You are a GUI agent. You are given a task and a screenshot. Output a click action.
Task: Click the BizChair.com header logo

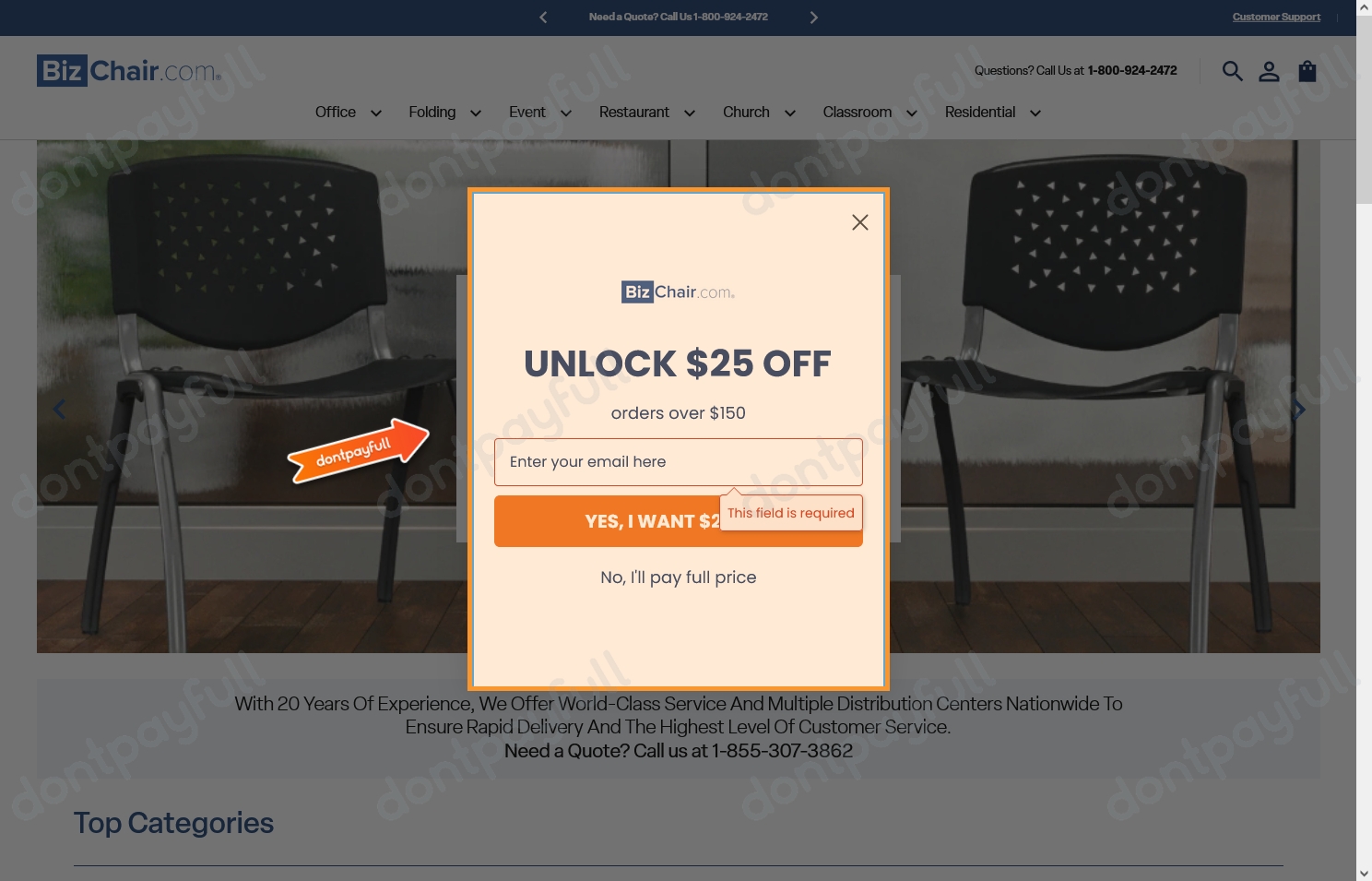[129, 71]
